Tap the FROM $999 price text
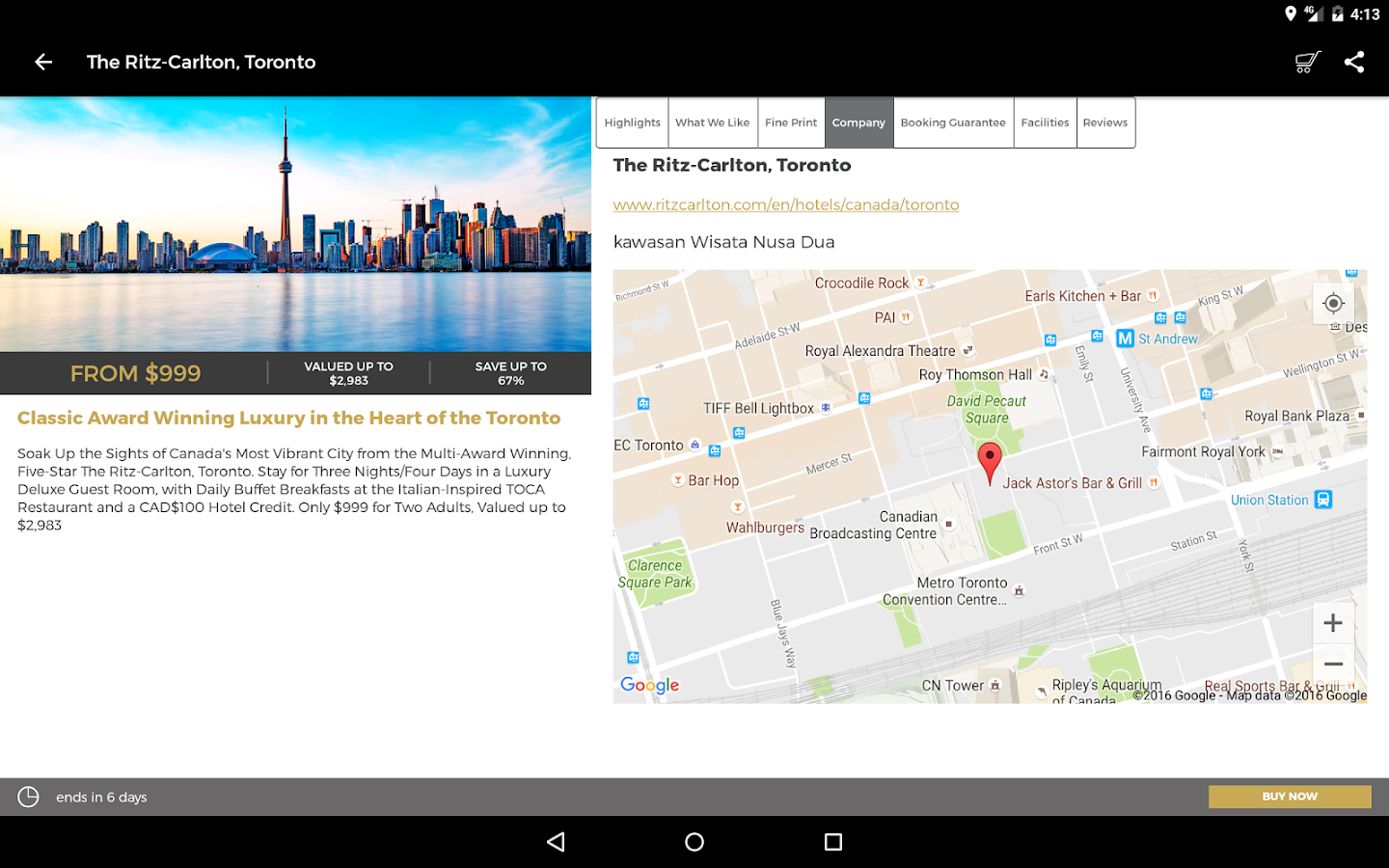 point(135,373)
